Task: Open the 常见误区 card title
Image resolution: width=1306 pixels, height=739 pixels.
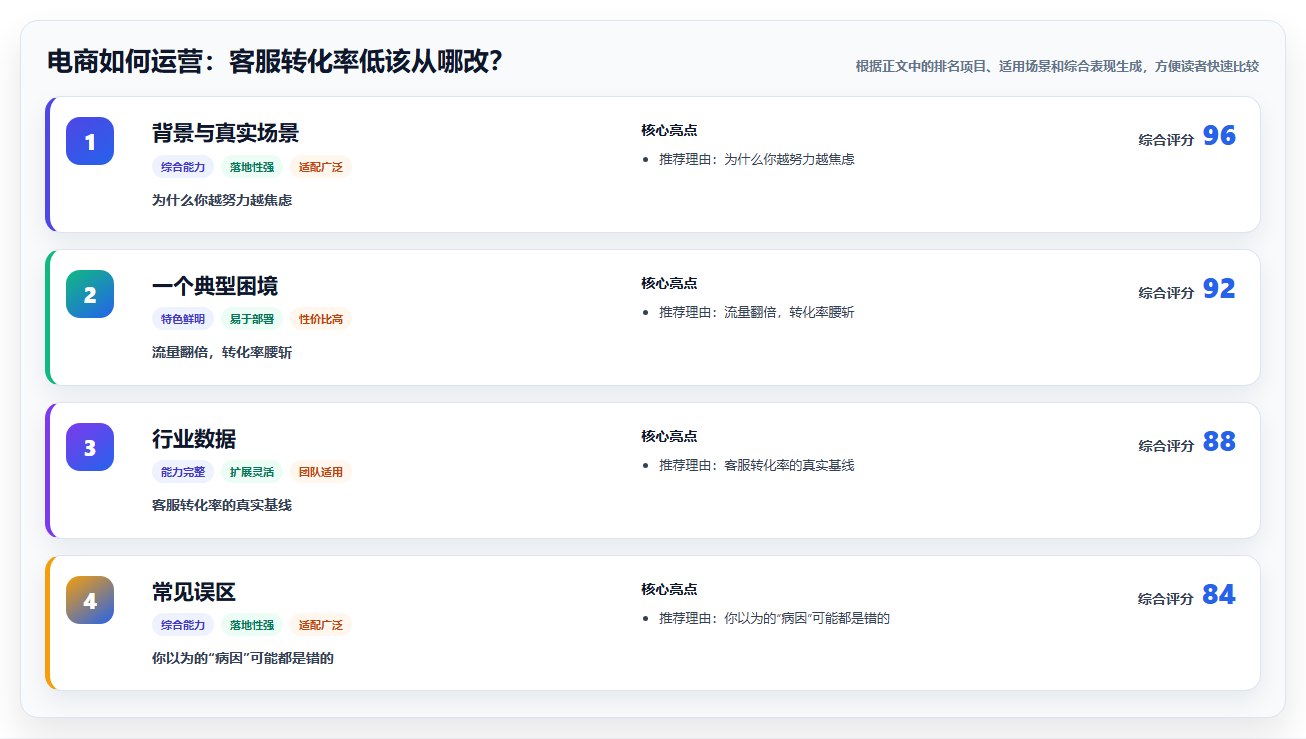Action: coord(194,592)
